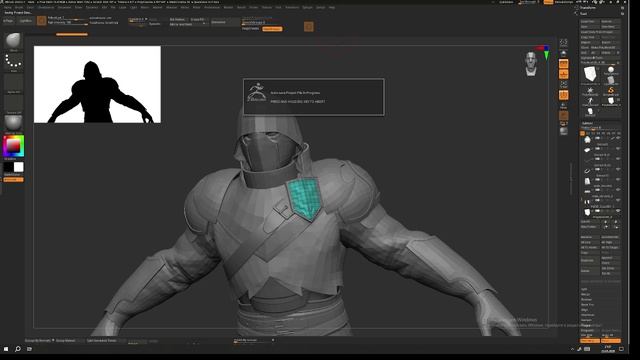Click the orange square icon beside LightBox

pyautogui.click(x=41, y=20)
